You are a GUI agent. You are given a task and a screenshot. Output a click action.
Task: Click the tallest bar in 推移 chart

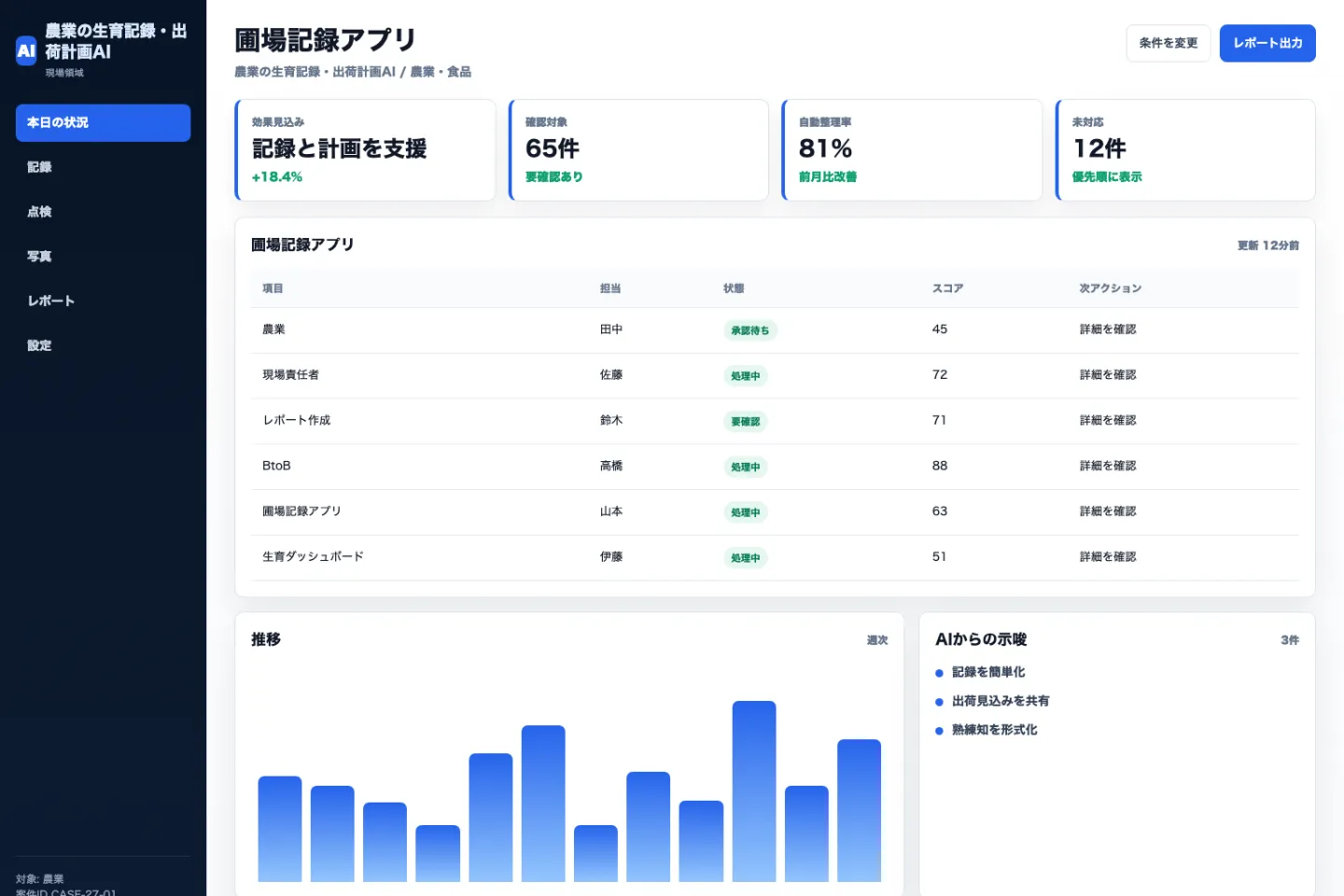[754, 791]
